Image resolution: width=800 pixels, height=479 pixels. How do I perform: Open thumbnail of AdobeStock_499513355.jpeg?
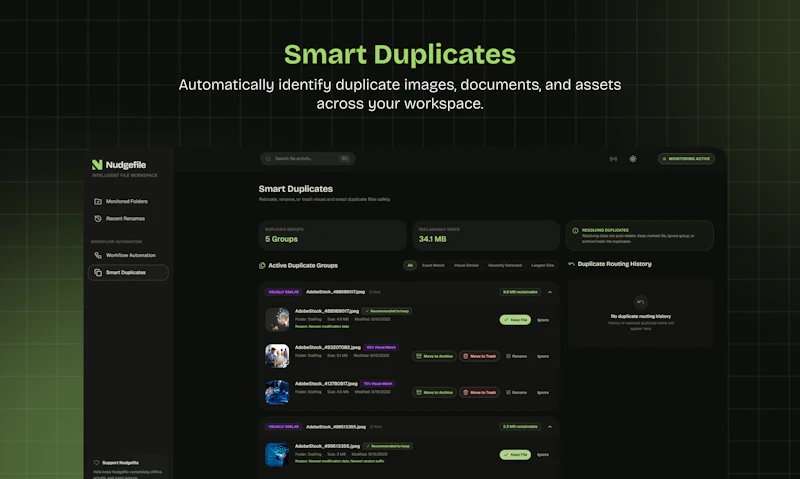(277, 455)
